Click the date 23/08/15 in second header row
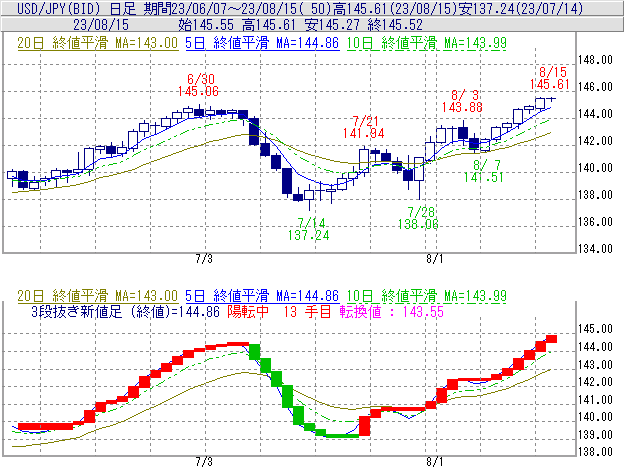Screen dimensions: 624x475 click(101, 25)
